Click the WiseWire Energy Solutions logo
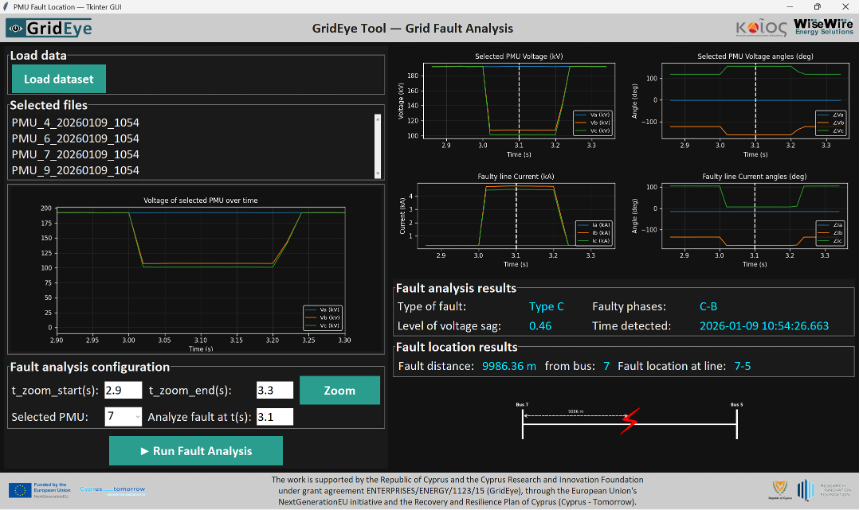Viewport: 860px width, 510px height. point(823,26)
